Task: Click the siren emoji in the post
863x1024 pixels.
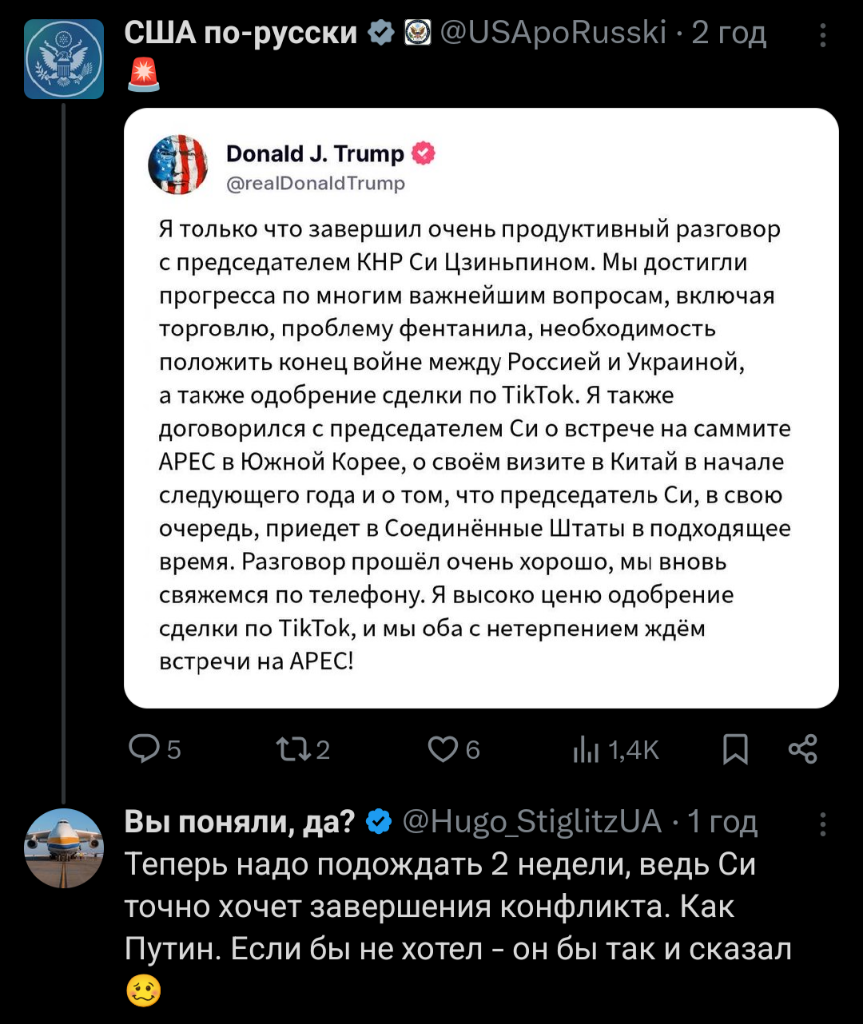Action: click(x=144, y=74)
